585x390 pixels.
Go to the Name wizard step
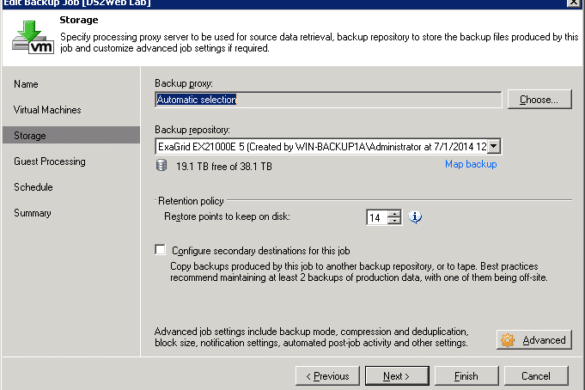26,84
